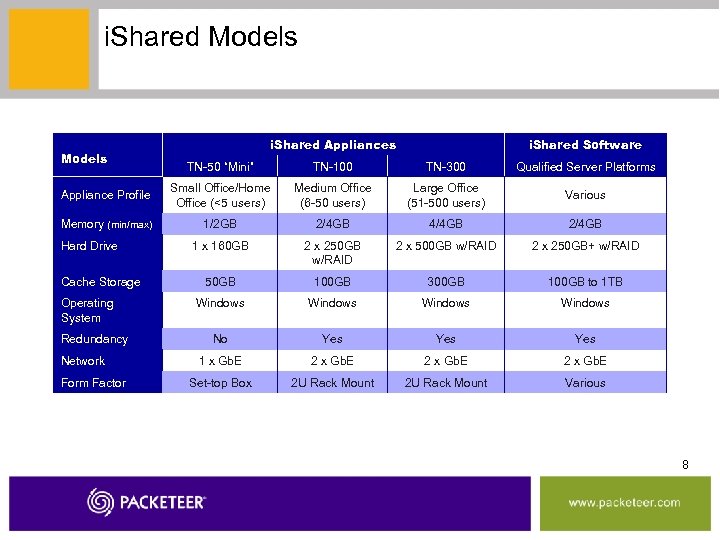The width and height of the screenshot is (720, 540).
Task: Click the 'No' redundancy cell
Action: click(x=220, y=339)
